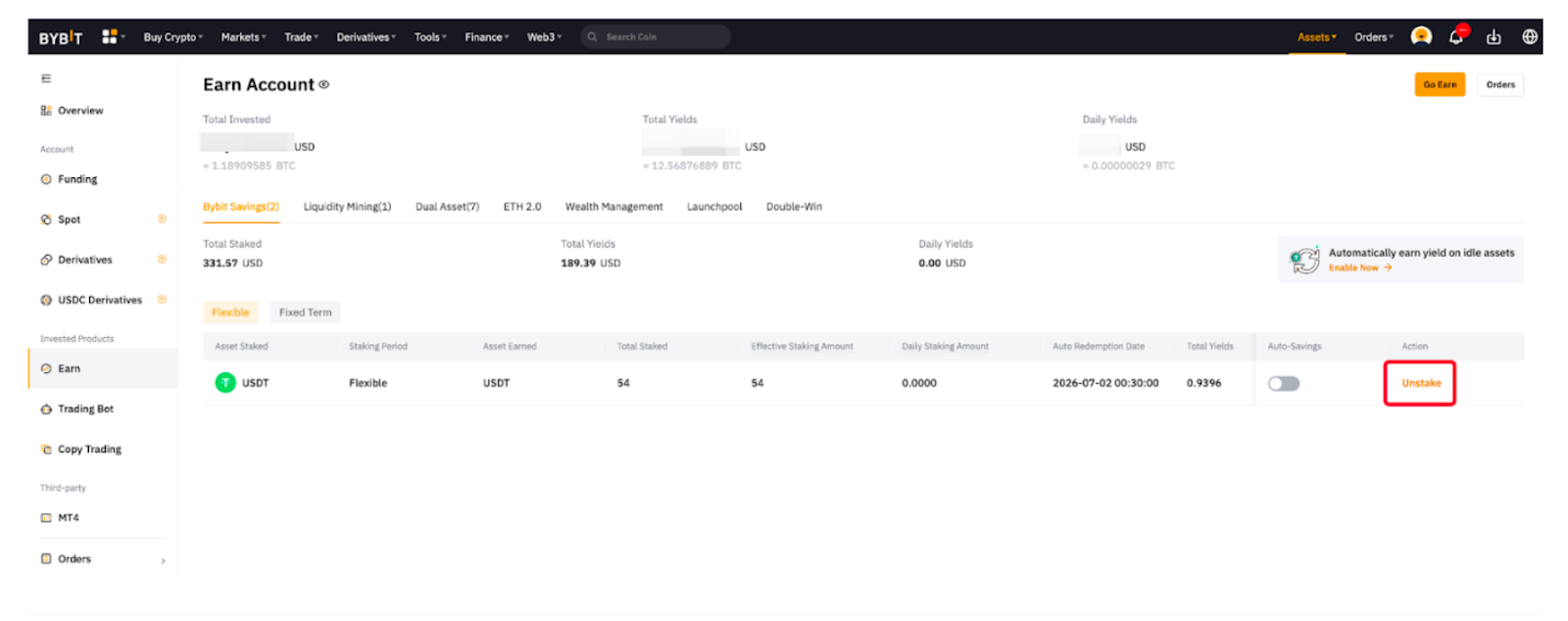Click the USDT coin icon

pos(225,383)
